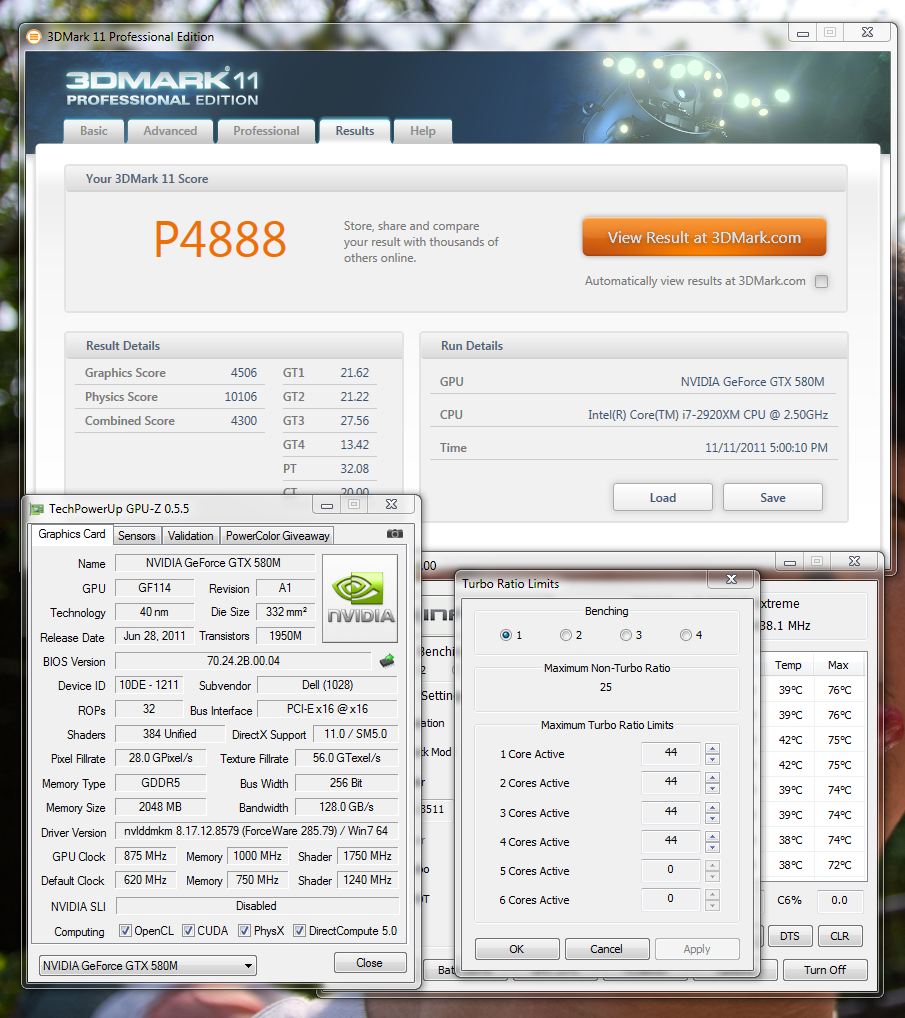905x1018 pixels.
Task: Click the GPU-Z title bar icon
Action: click(37, 509)
